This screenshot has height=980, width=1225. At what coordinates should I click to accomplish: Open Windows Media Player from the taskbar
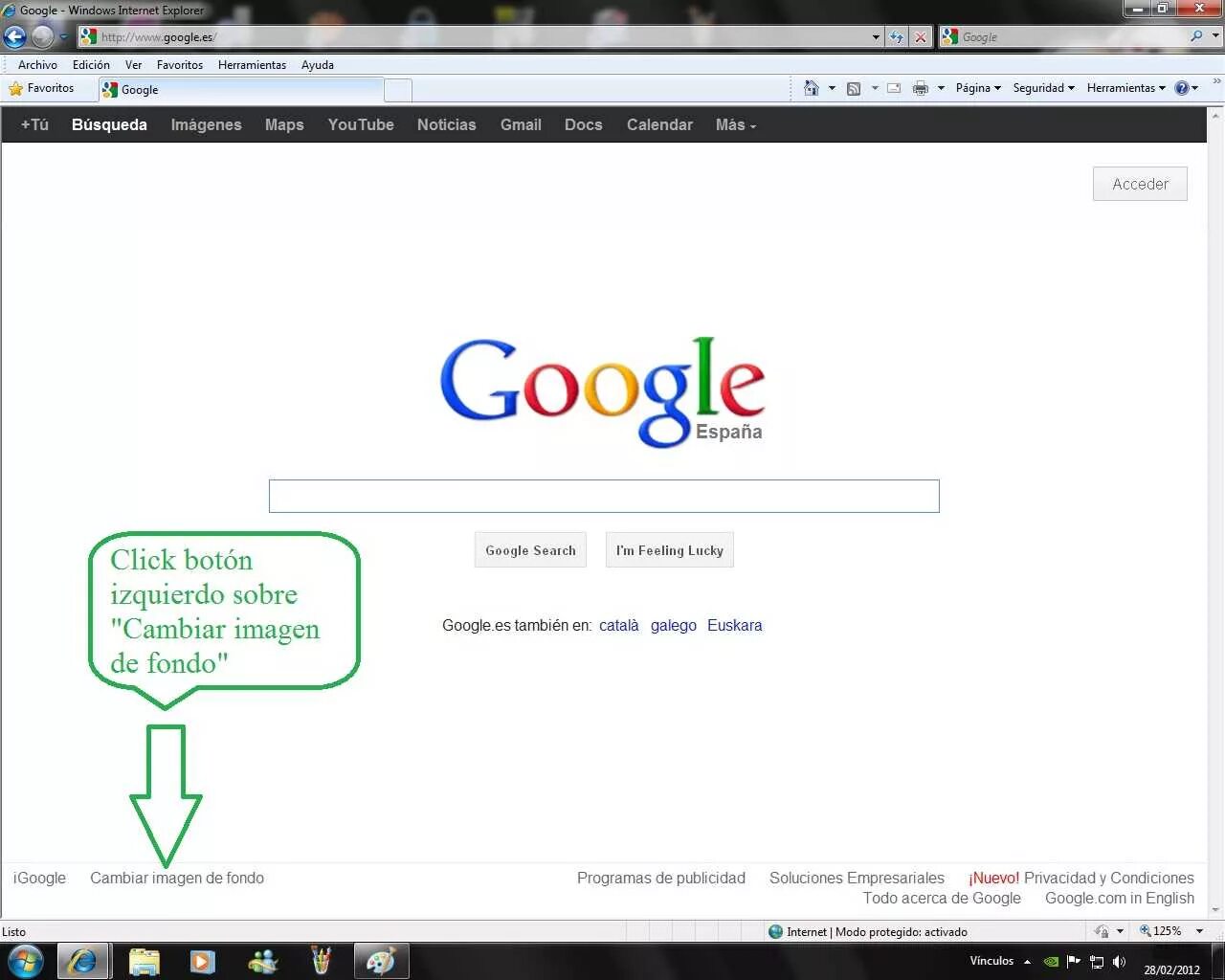click(202, 961)
